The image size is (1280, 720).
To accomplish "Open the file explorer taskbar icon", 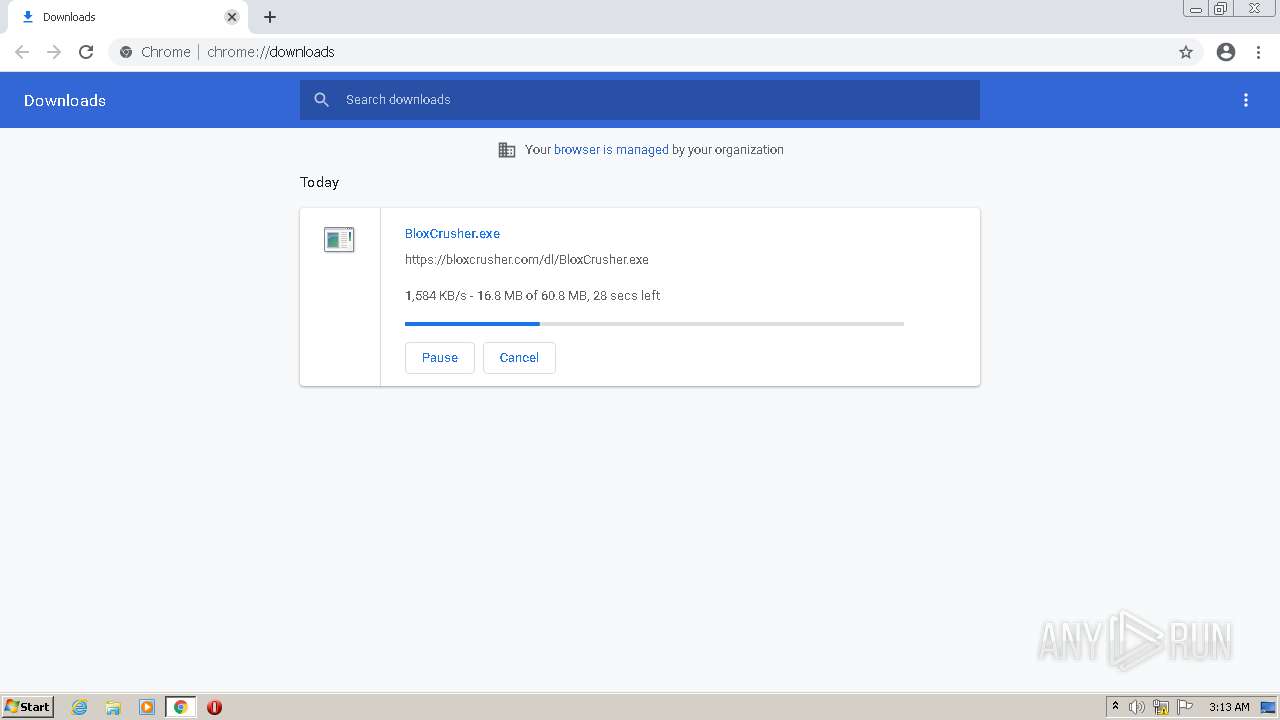I will point(113,707).
